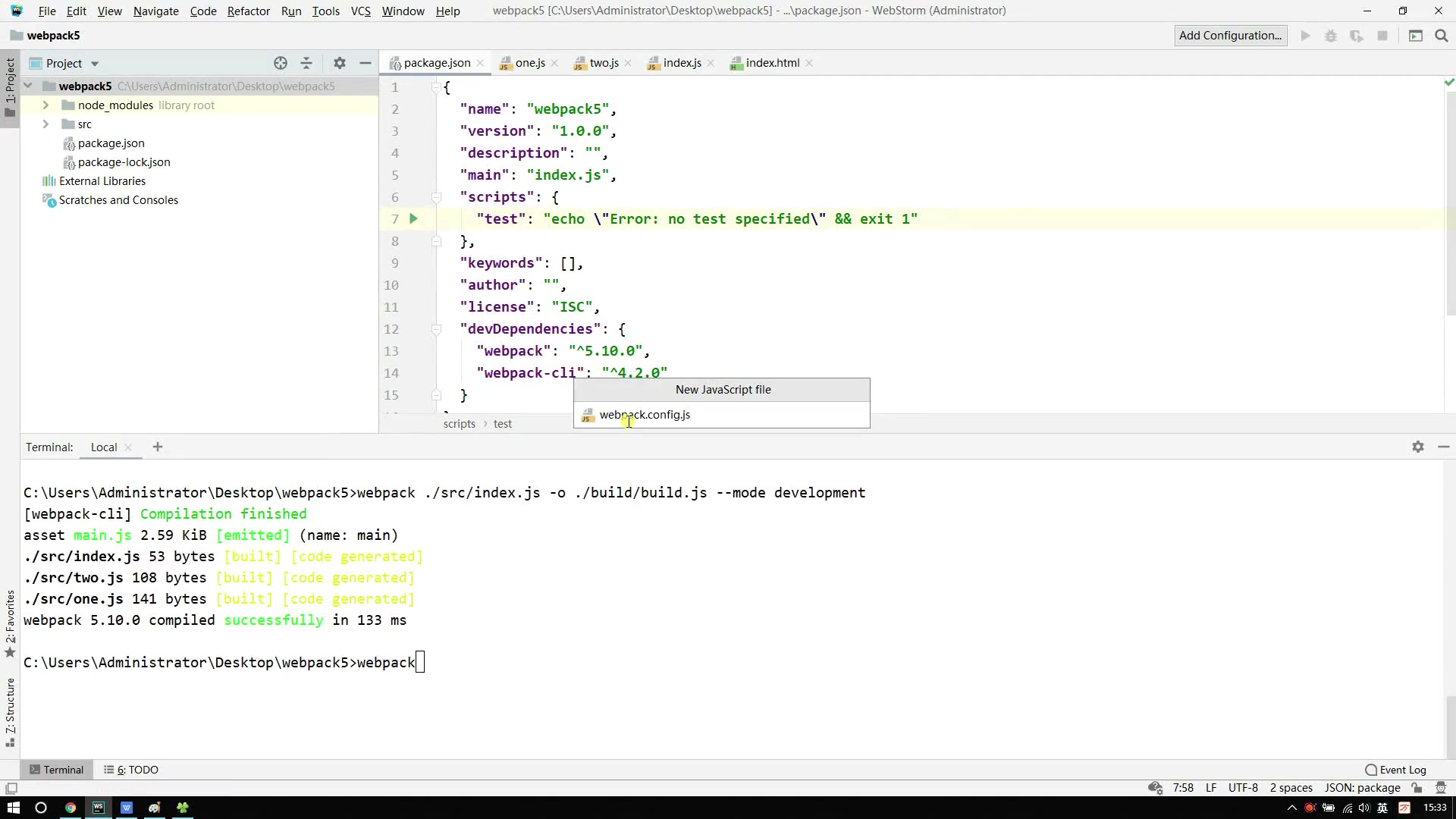Switch to the index.html tab

tap(772, 63)
